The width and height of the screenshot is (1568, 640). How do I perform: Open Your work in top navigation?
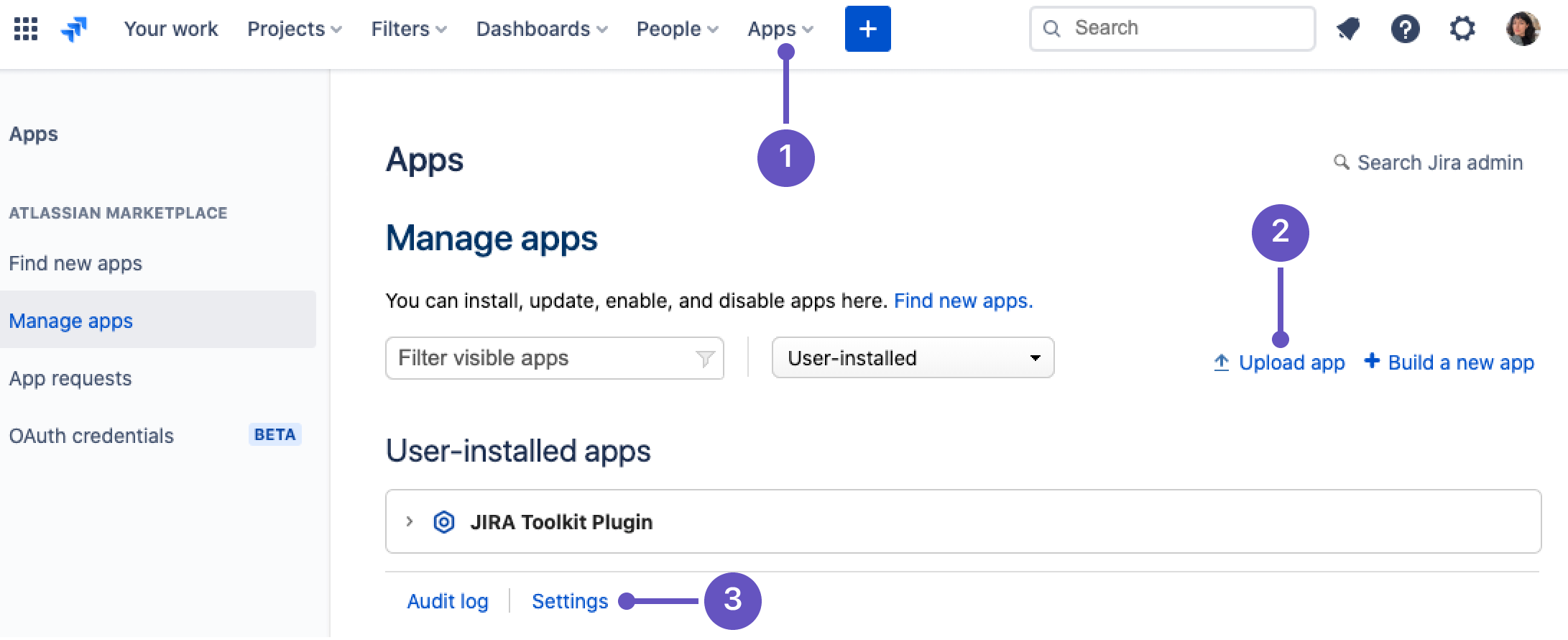171,29
